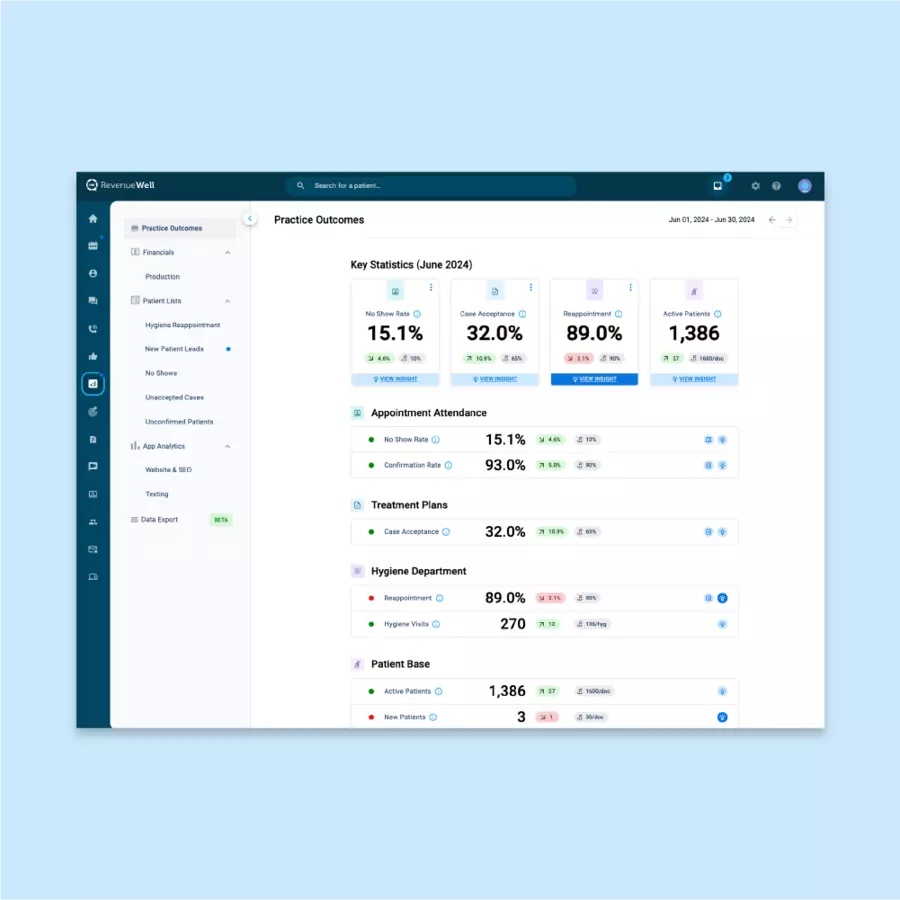
Task: Open the calendar icon in sidebar
Action: pyautogui.click(x=93, y=246)
